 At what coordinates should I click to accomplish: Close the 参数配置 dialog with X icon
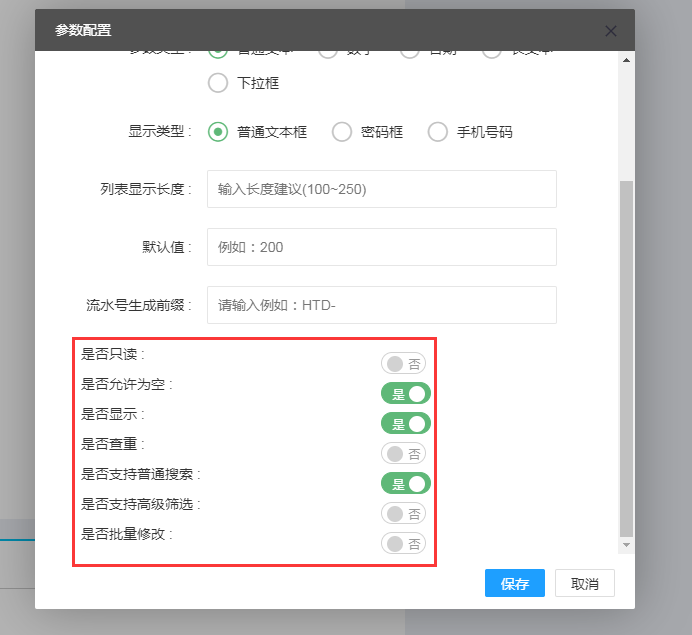click(x=611, y=31)
